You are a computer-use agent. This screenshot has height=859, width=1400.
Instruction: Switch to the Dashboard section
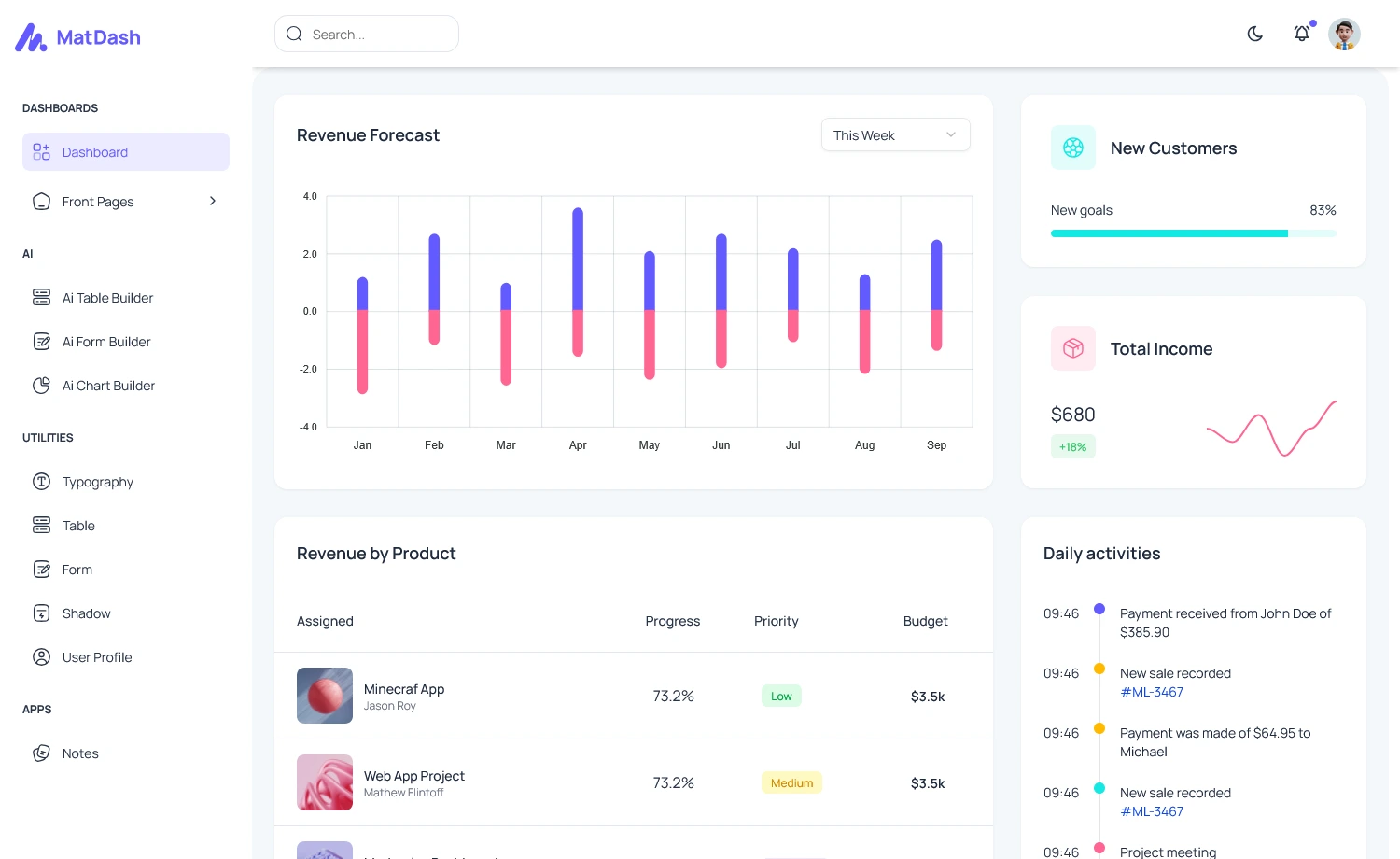[94, 151]
